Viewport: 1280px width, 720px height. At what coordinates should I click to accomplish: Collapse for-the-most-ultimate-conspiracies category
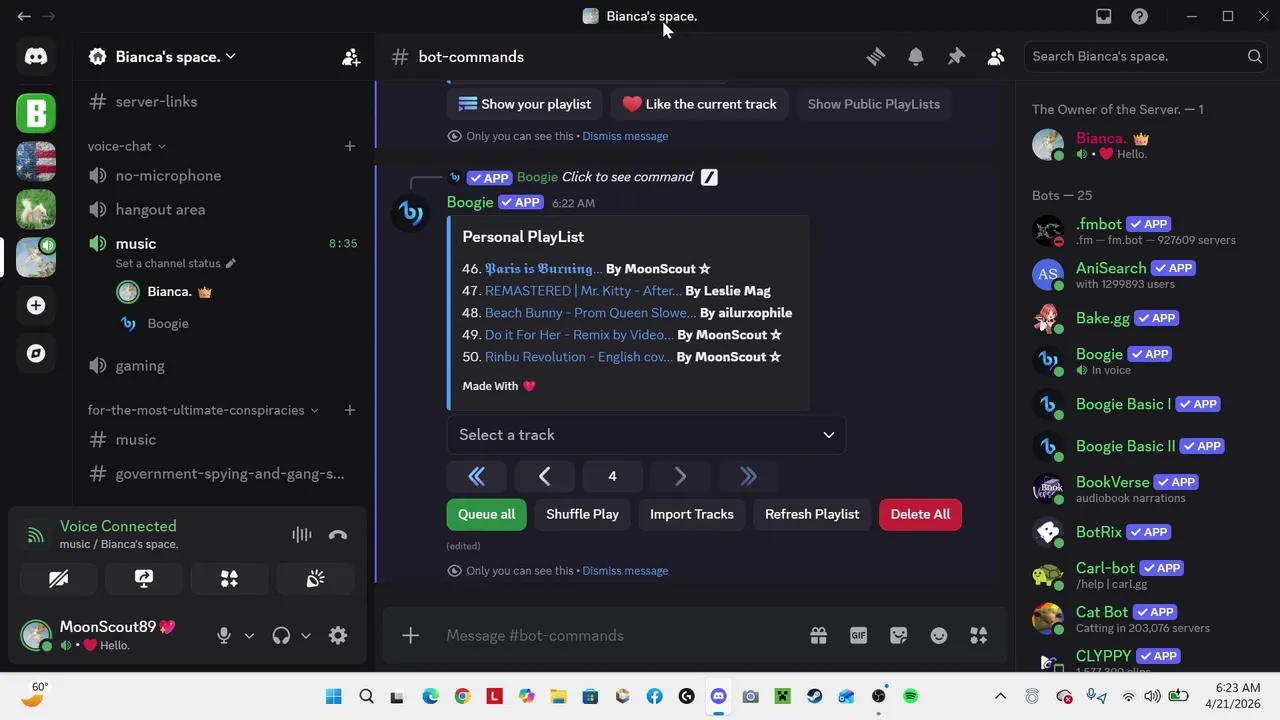coord(203,410)
